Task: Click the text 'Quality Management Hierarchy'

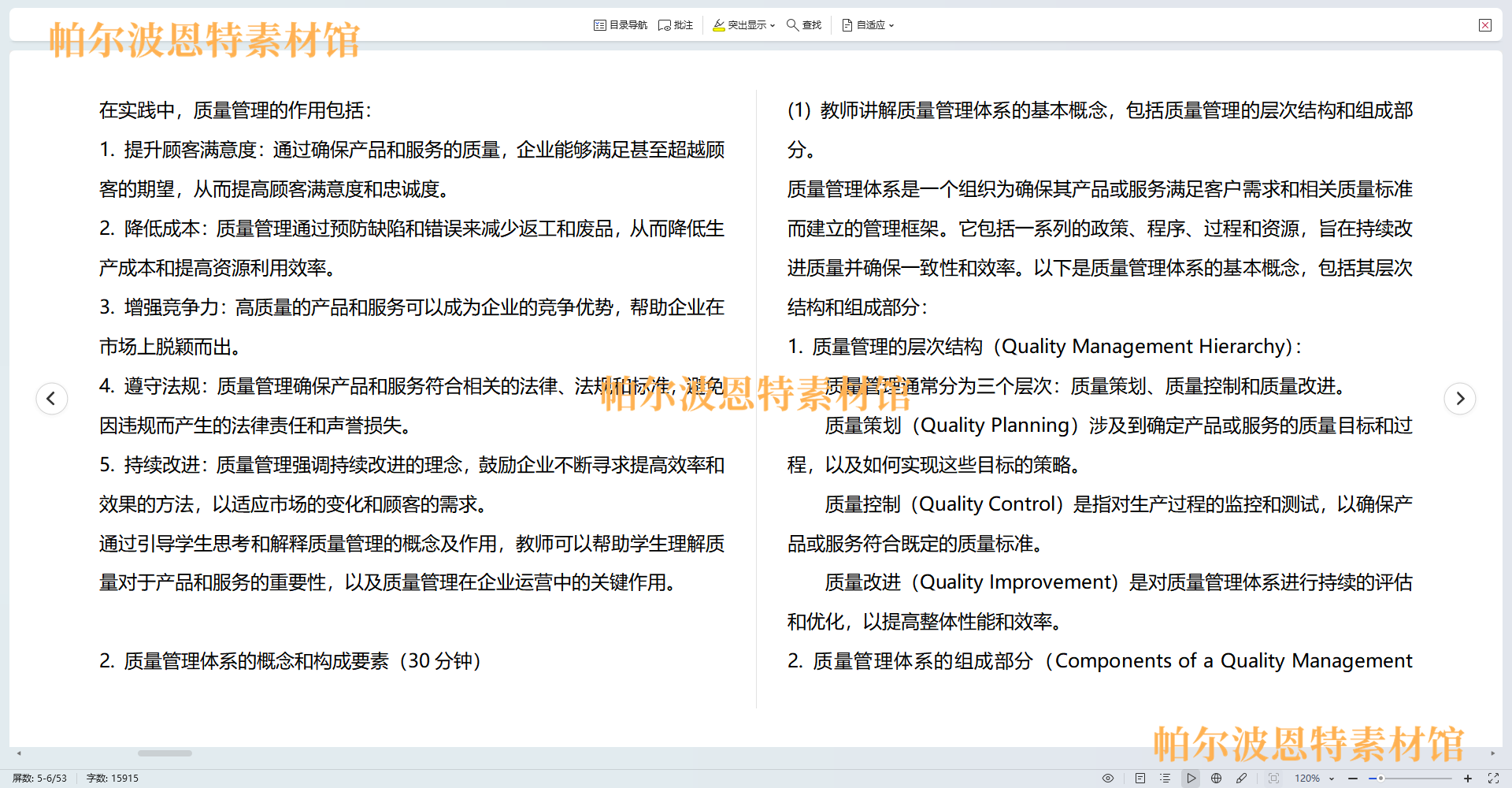Action: click(x=1143, y=347)
